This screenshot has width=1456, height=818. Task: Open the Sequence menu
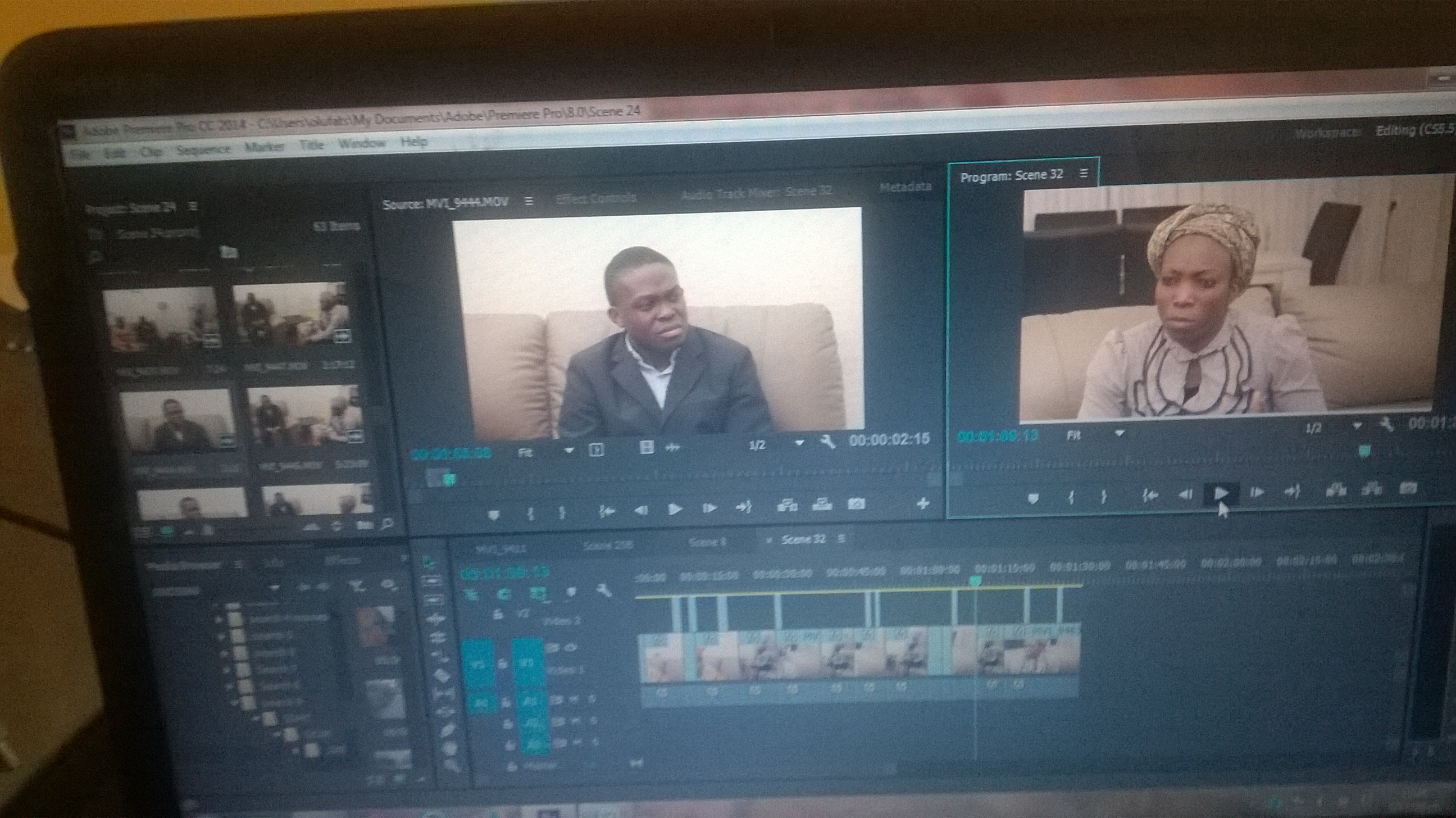[203, 151]
